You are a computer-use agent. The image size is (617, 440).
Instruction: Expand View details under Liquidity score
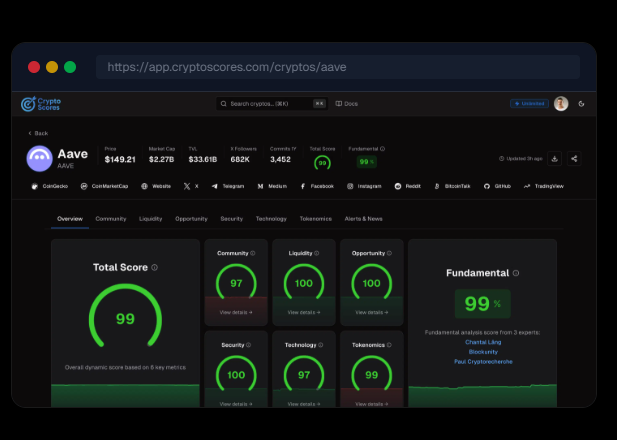click(x=304, y=312)
